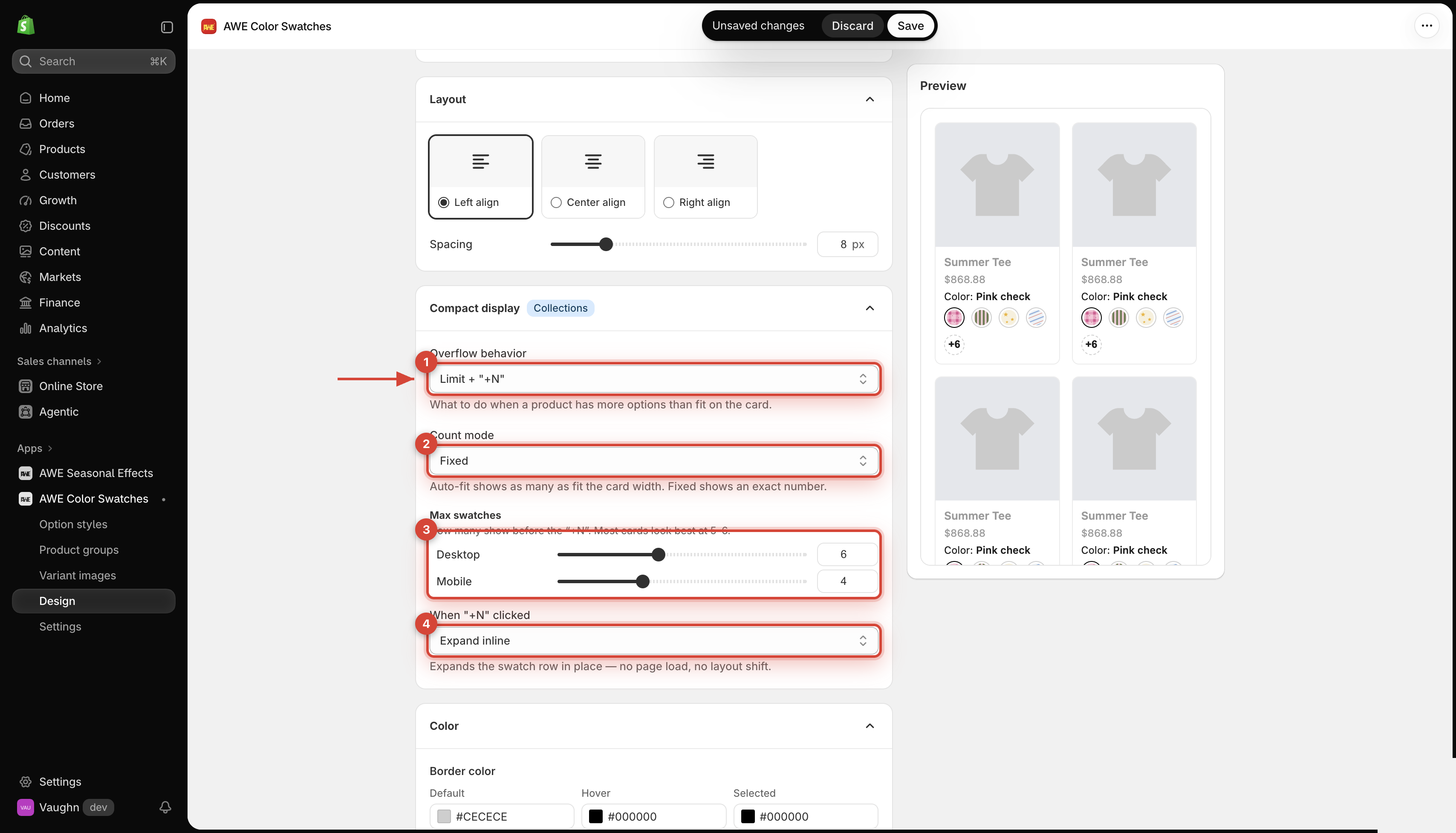Screen dimensions: 1456x833
Task: Select the Right align radio option
Action: [x=668, y=202]
